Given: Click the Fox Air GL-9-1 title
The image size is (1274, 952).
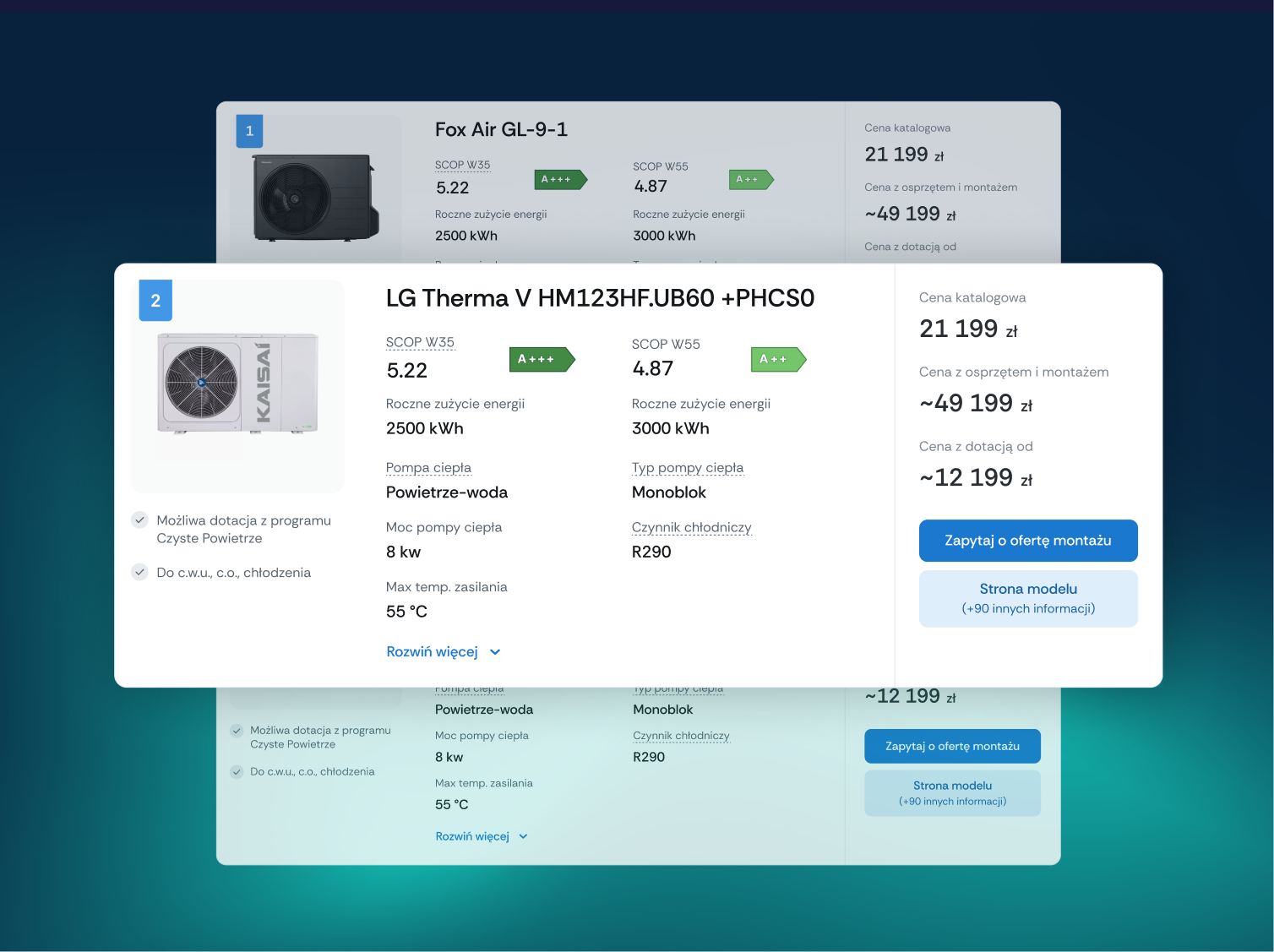Looking at the screenshot, I should coord(501,129).
